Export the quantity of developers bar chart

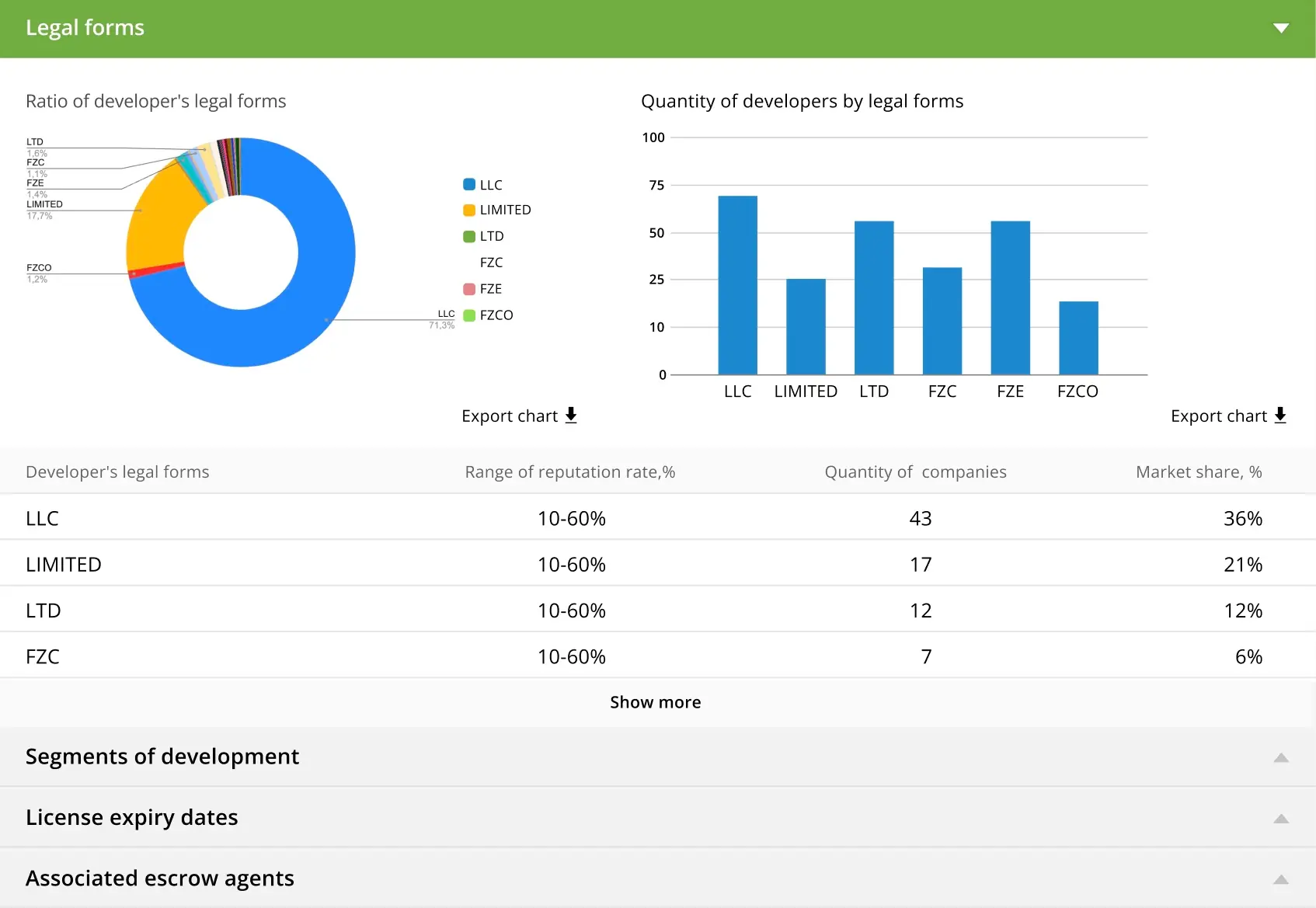[x=1228, y=416]
